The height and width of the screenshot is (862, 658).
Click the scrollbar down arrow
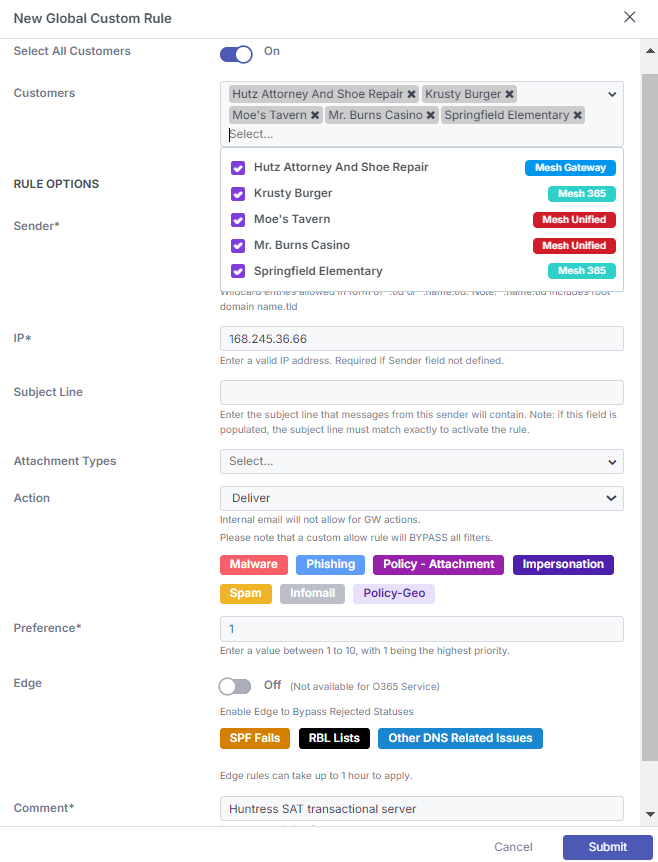[650, 814]
